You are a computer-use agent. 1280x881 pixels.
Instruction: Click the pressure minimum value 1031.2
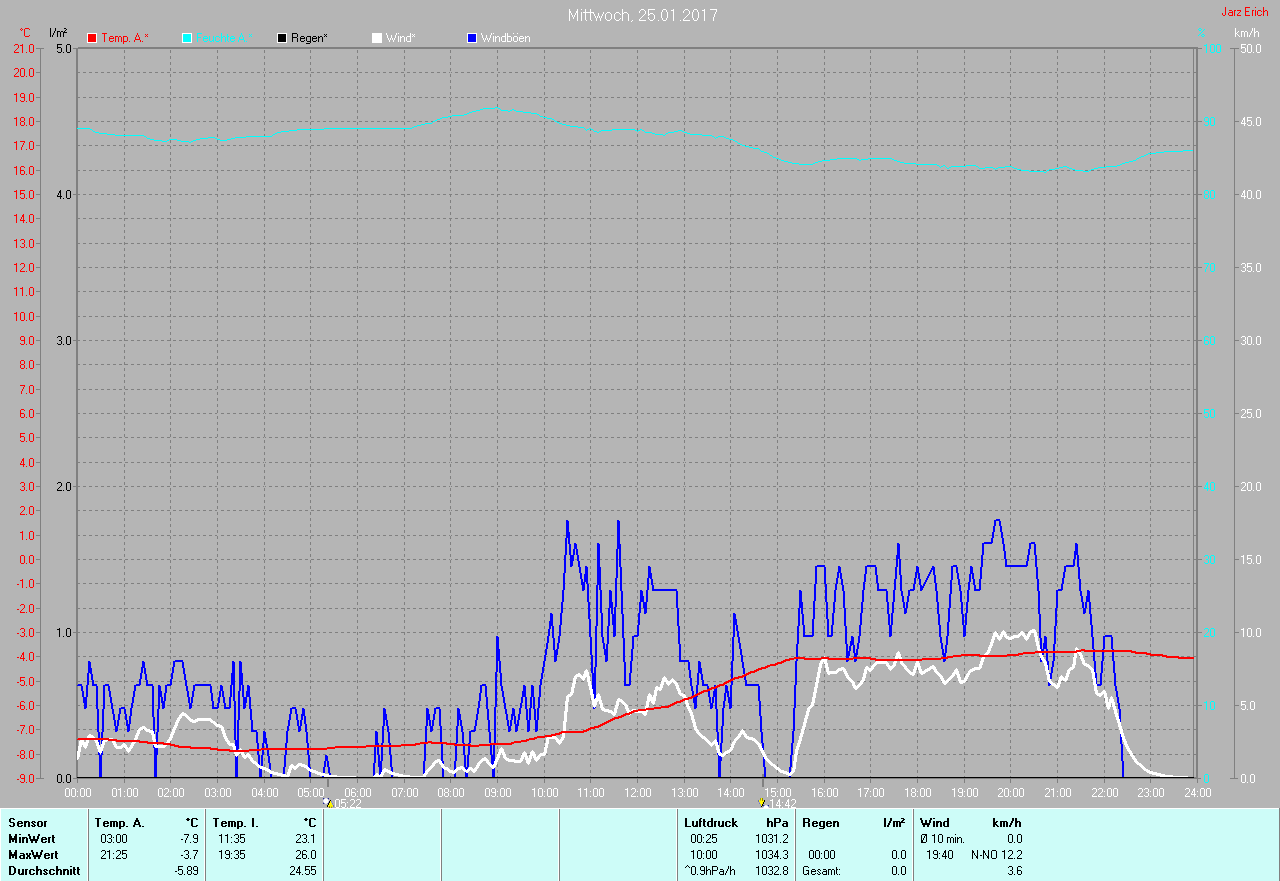pos(771,839)
